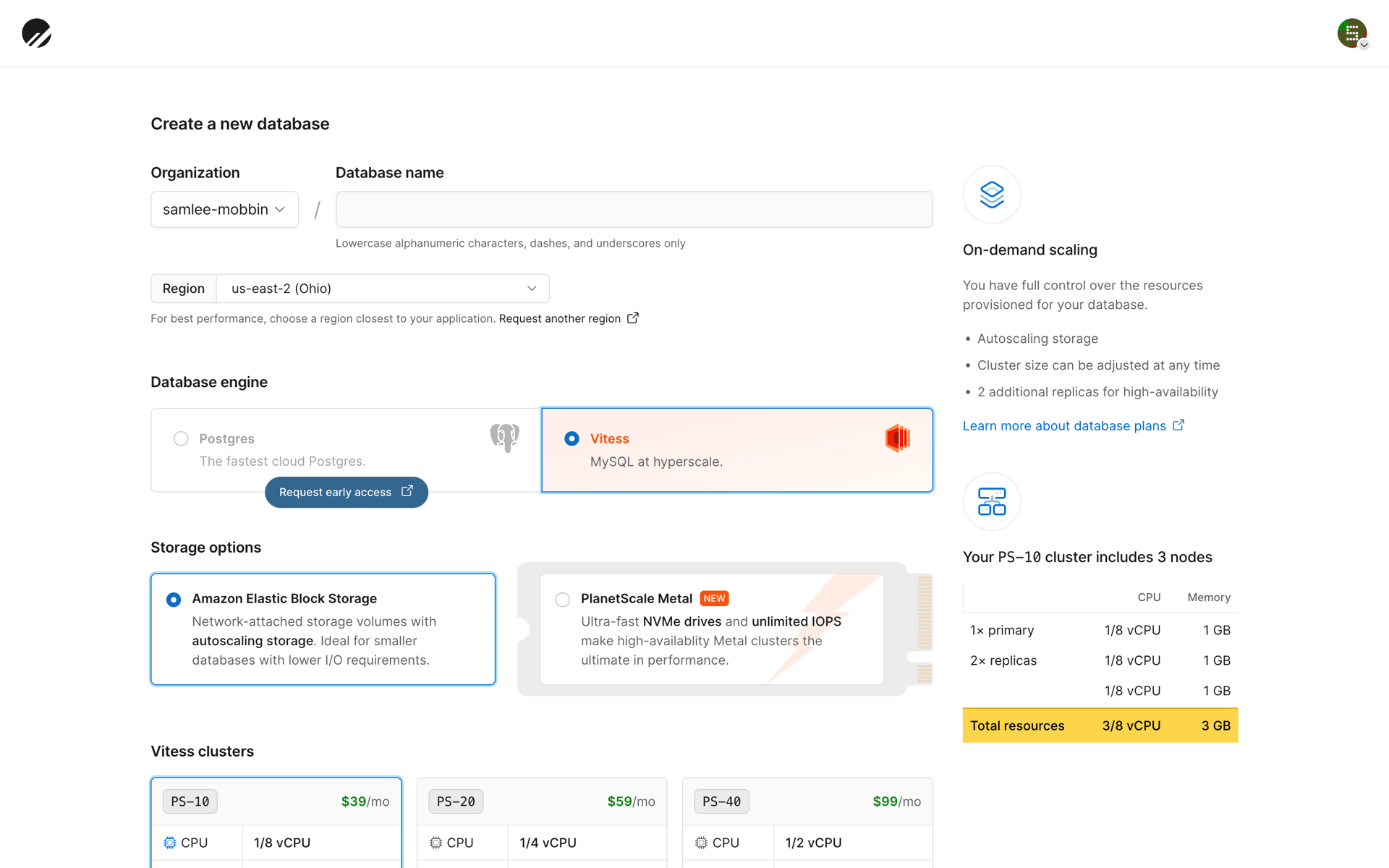Click the Region dropdown chevron arrow
The height and width of the screenshot is (868, 1389).
point(532,289)
